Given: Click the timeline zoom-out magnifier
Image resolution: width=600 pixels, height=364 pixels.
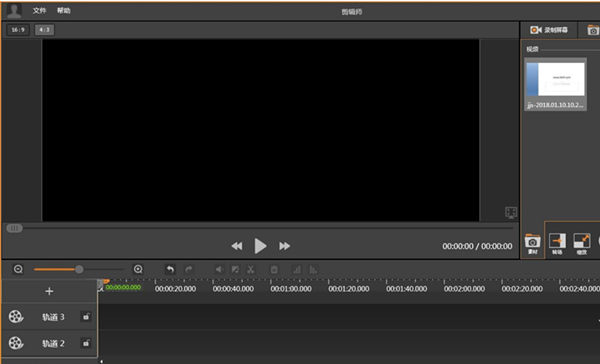Looking at the screenshot, I should 18,269.
